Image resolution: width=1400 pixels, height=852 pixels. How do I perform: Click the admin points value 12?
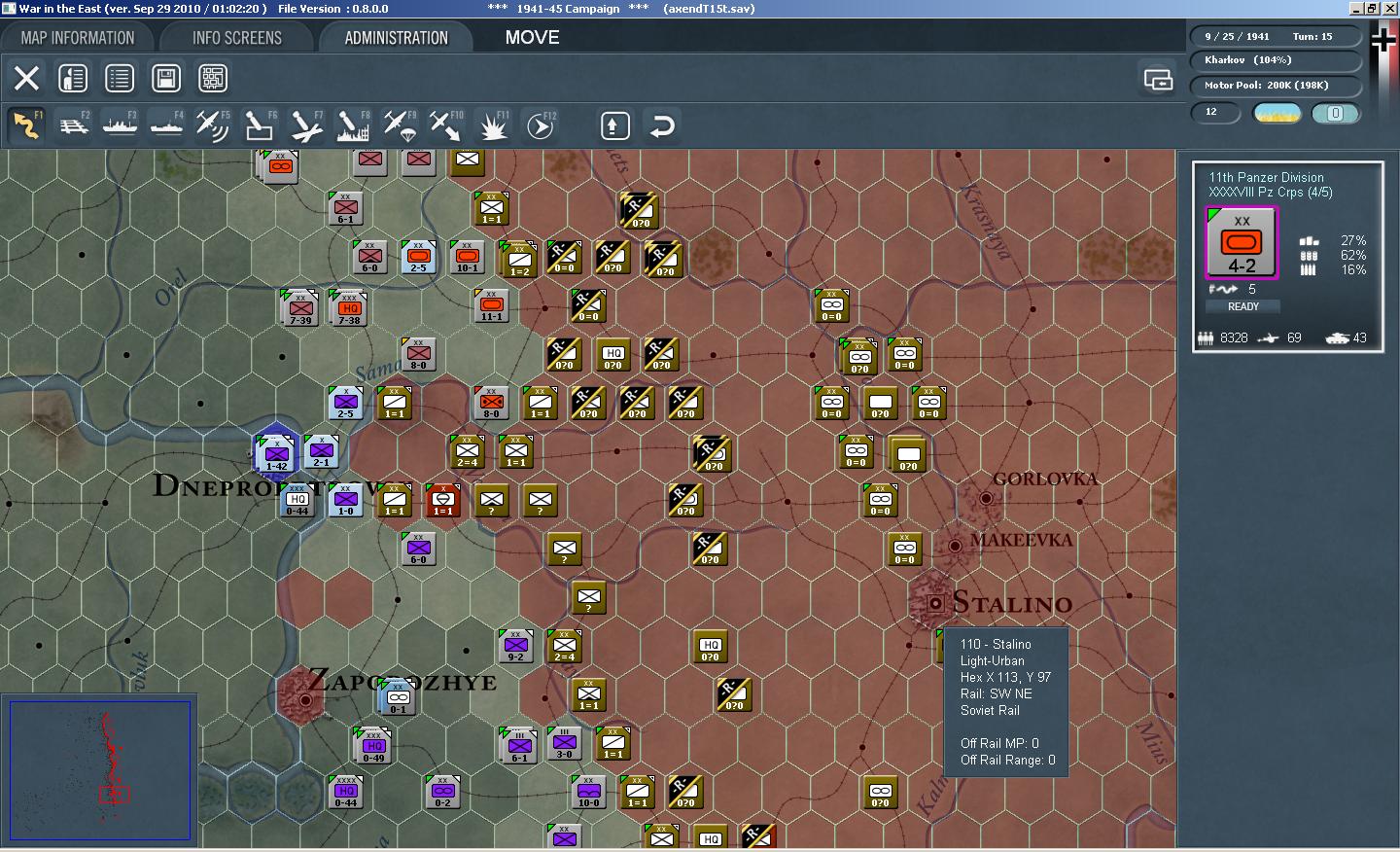1215,112
